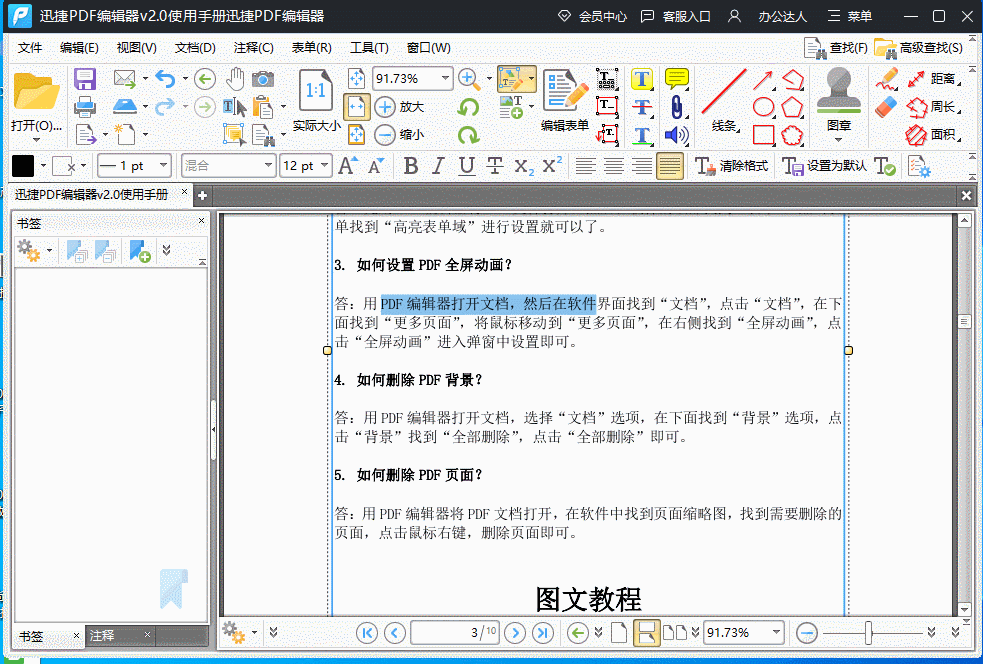Image resolution: width=983 pixels, height=664 pixels.
Task: Open the line width 1 pt dropdown
Action: pyautogui.click(x=164, y=166)
